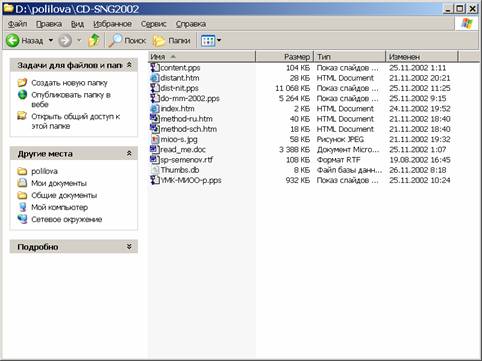Sort by the Размер column header

[x=285, y=57]
